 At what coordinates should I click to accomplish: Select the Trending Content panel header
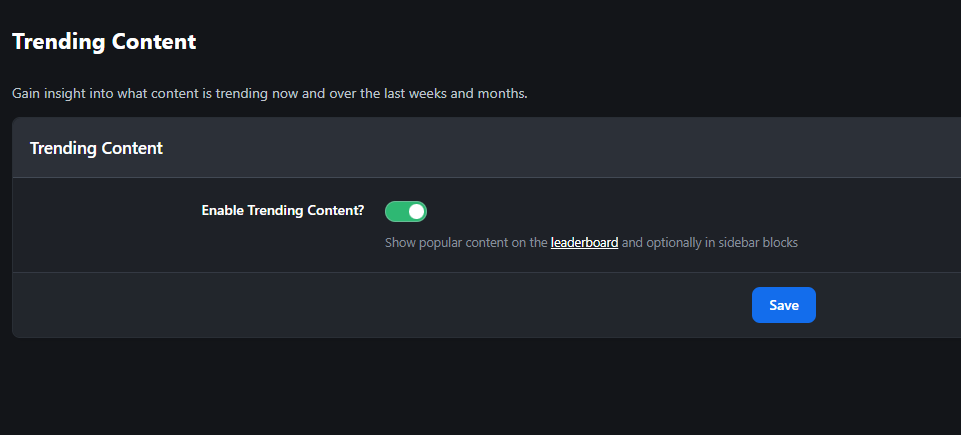pyautogui.click(x=96, y=148)
